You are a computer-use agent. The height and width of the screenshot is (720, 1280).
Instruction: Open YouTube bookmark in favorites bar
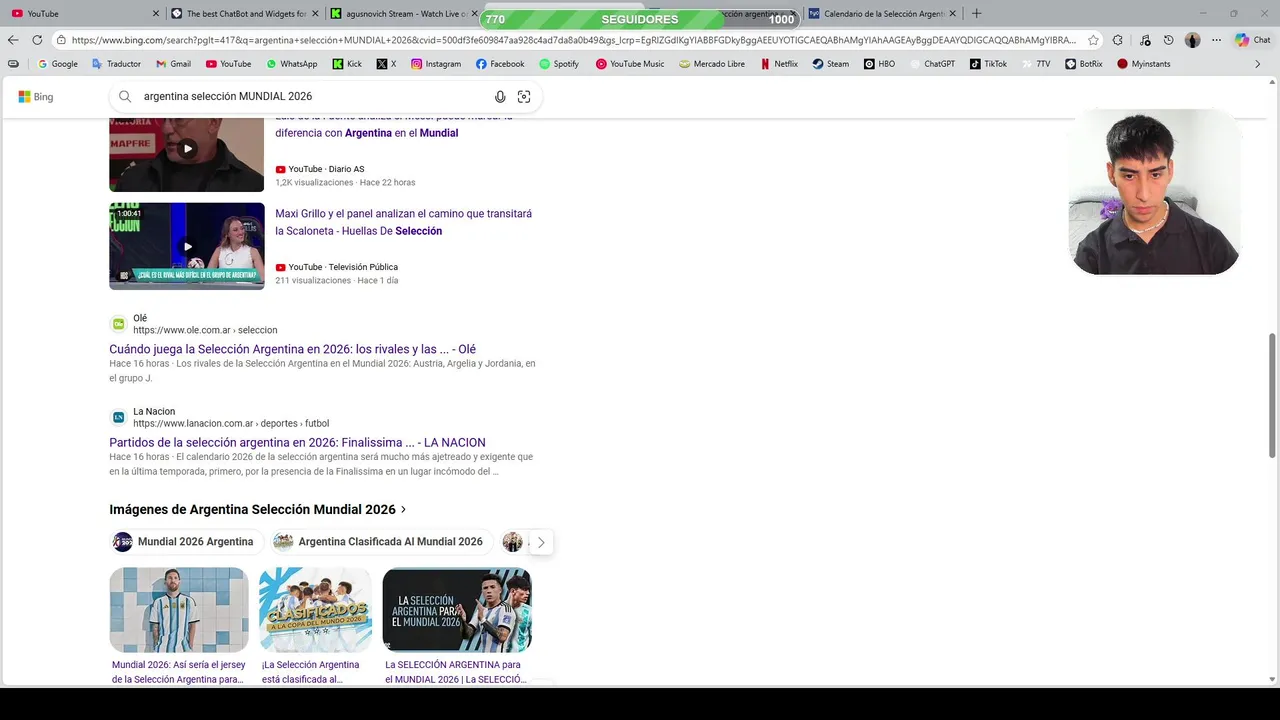[228, 64]
